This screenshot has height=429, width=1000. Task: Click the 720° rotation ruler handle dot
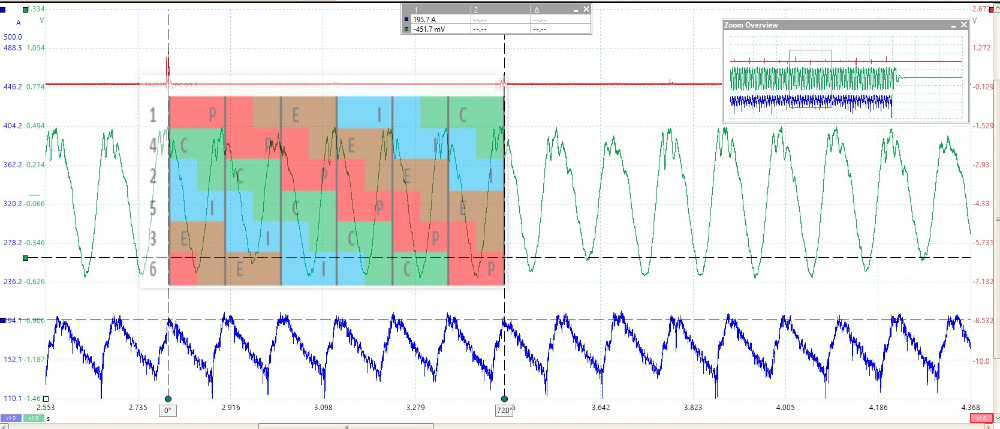pos(504,397)
